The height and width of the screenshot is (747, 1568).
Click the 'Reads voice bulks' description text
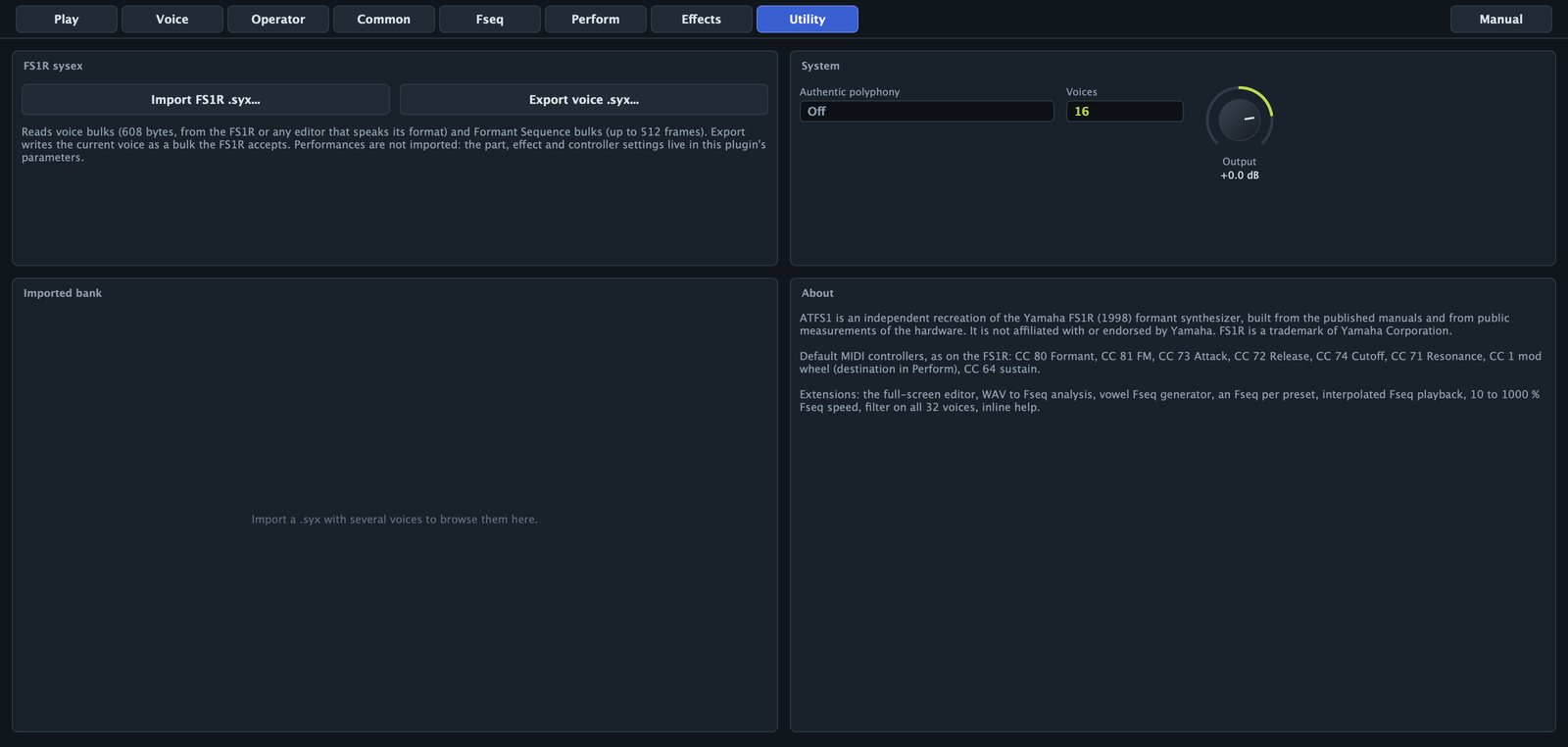pyautogui.click(x=394, y=145)
